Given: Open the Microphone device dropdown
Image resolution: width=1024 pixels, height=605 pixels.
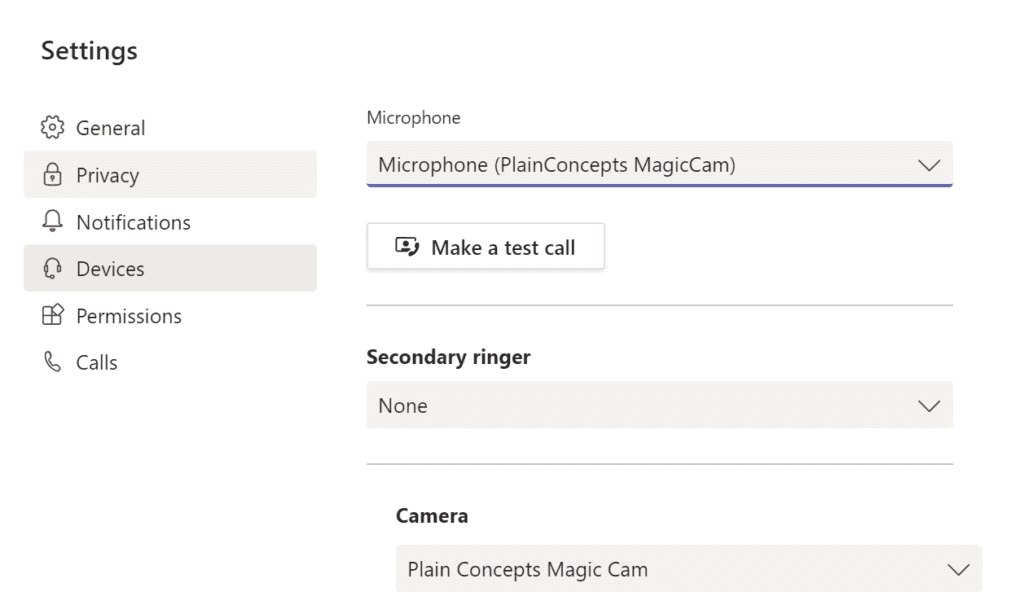Looking at the screenshot, I should click(x=660, y=164).
